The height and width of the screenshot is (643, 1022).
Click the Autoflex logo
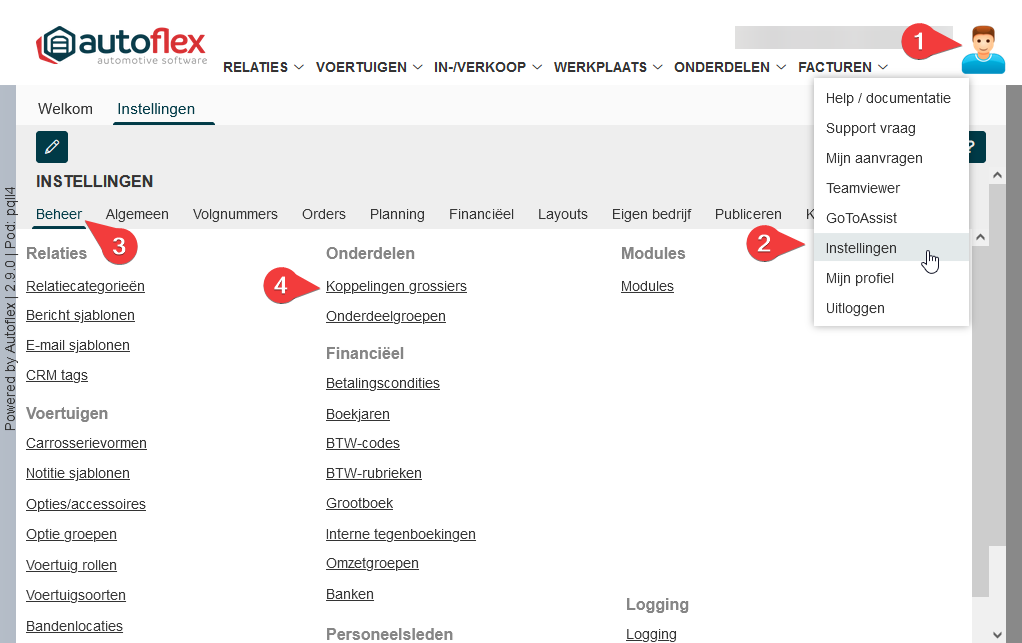[x=121, y=46]
